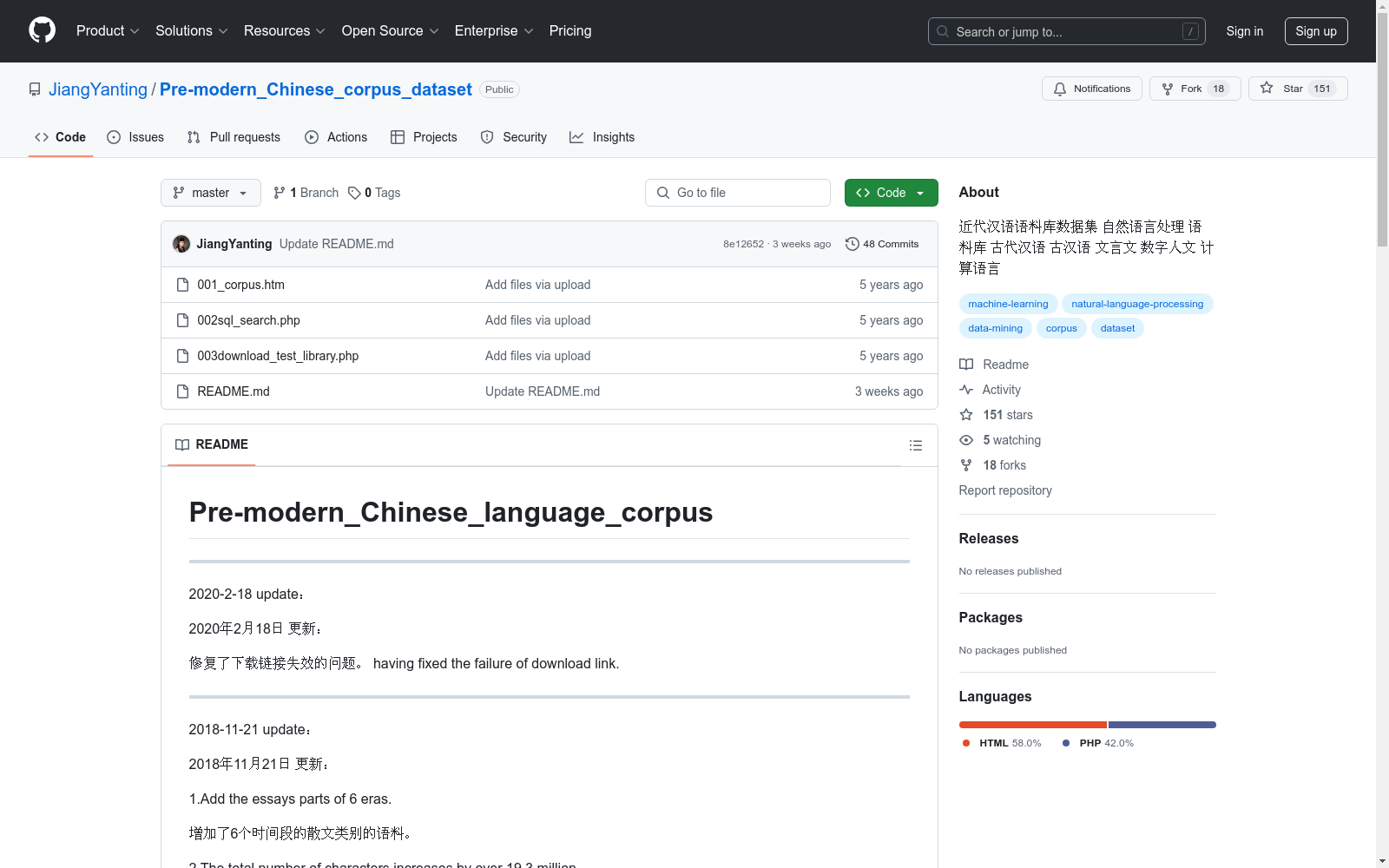The image size is (1389, 868).
Task: Select the README tab header
Action: (212, 444)
